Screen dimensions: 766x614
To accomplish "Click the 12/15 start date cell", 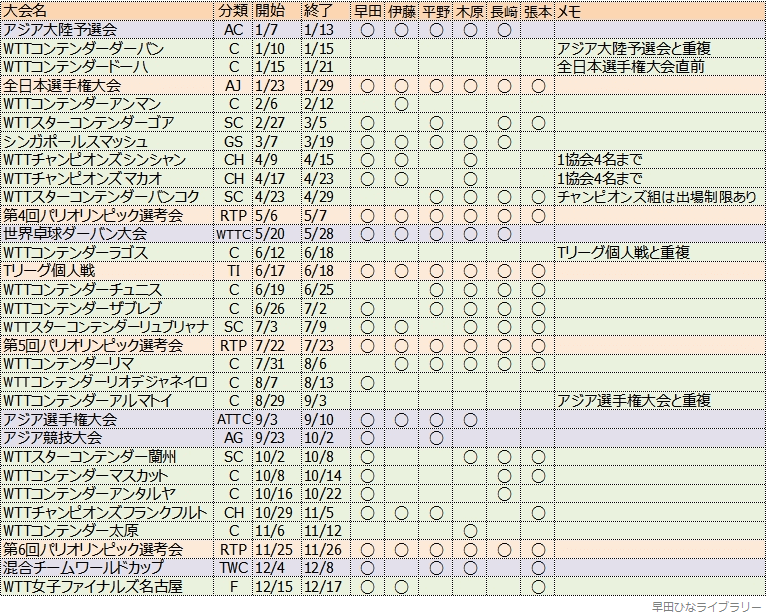I will [x=277, y=587].
